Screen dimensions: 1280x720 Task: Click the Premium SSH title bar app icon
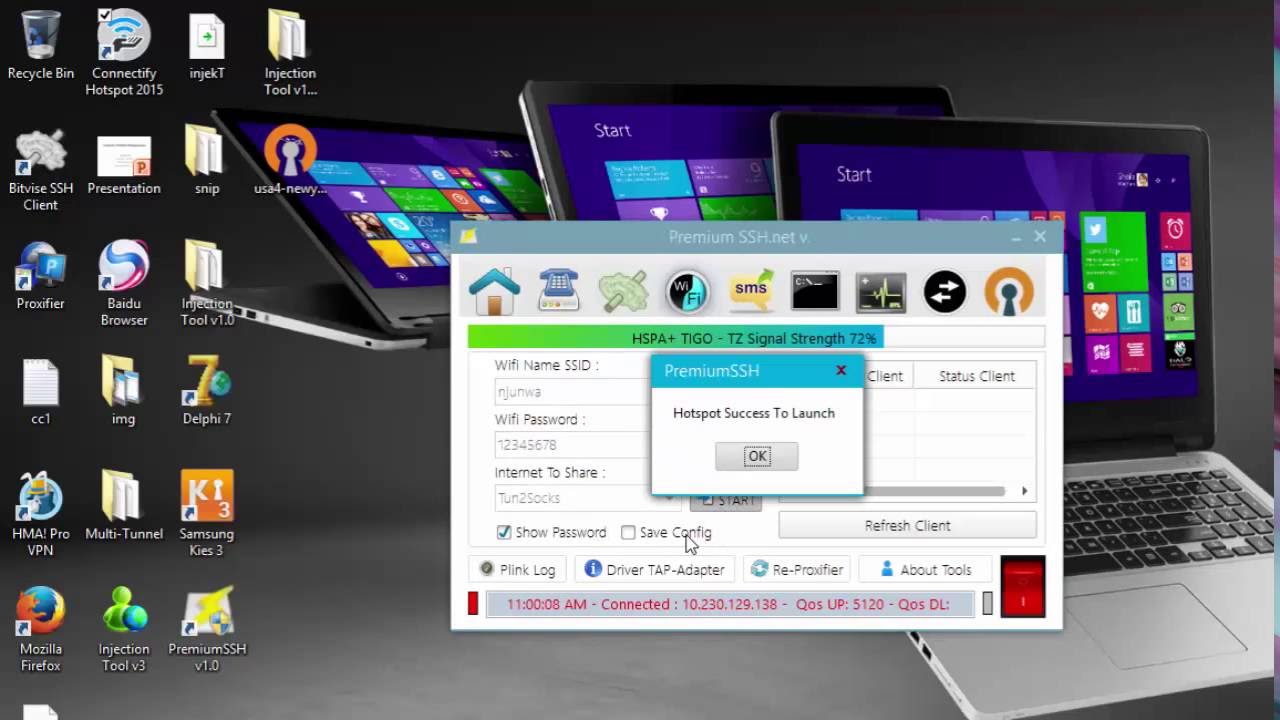pos(468,237)
